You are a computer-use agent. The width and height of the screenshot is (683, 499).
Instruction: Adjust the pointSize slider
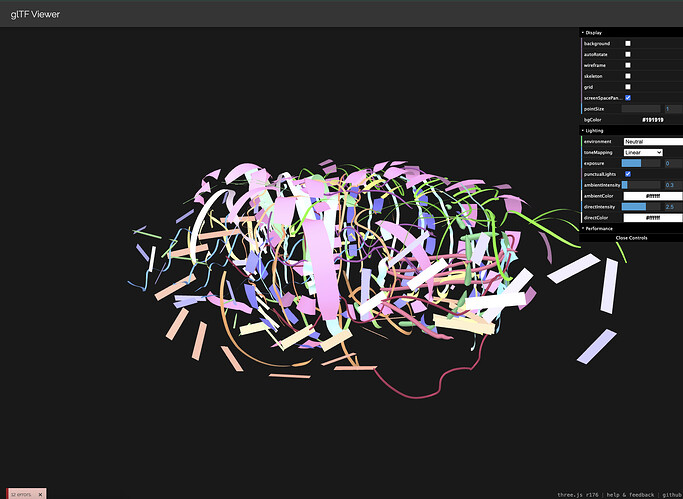(x=641, y=109)
